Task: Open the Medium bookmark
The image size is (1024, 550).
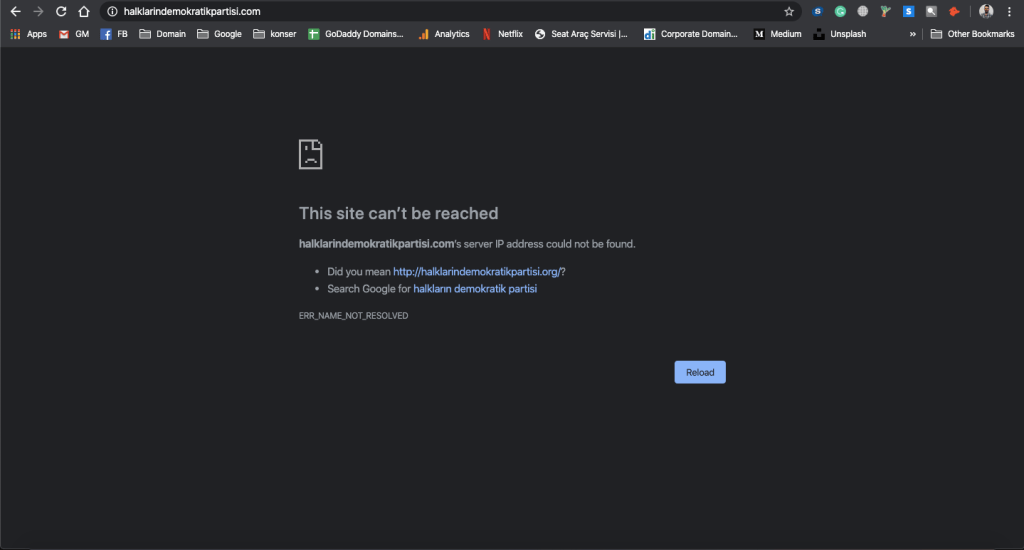Action: [x=777, y=34]
